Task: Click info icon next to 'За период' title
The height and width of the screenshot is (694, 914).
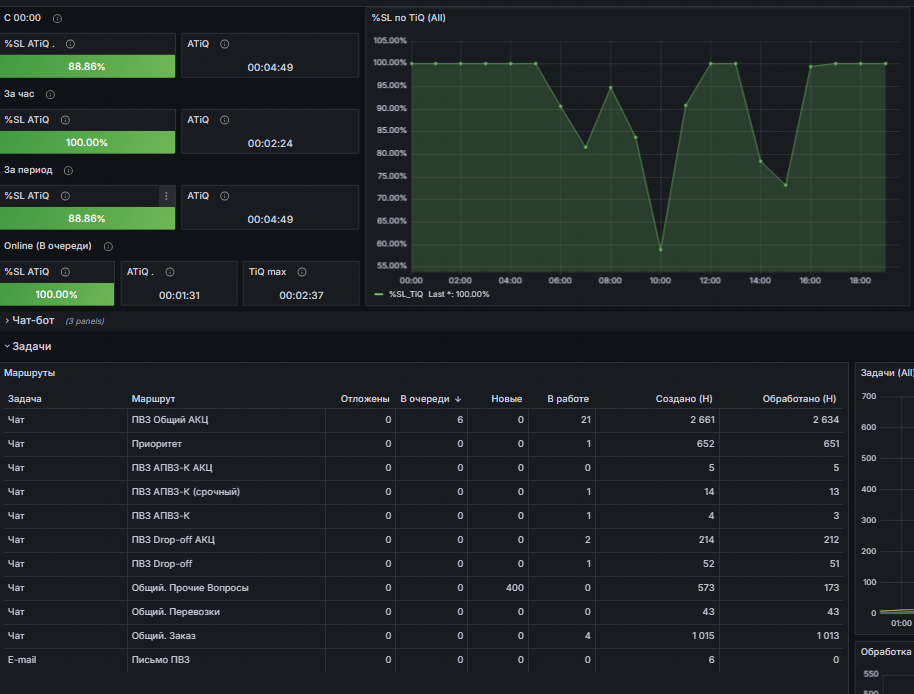Action: (68, 171)
